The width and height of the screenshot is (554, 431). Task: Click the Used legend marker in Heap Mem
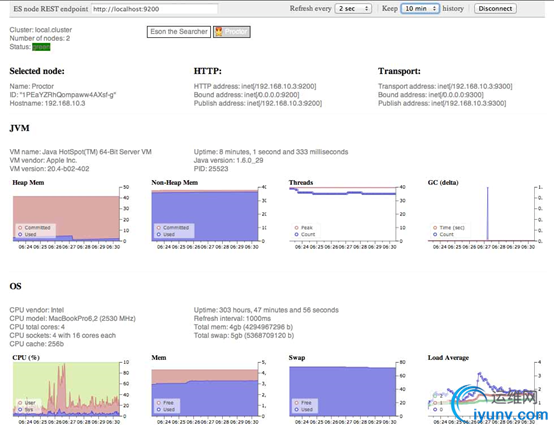coord(20,235)
